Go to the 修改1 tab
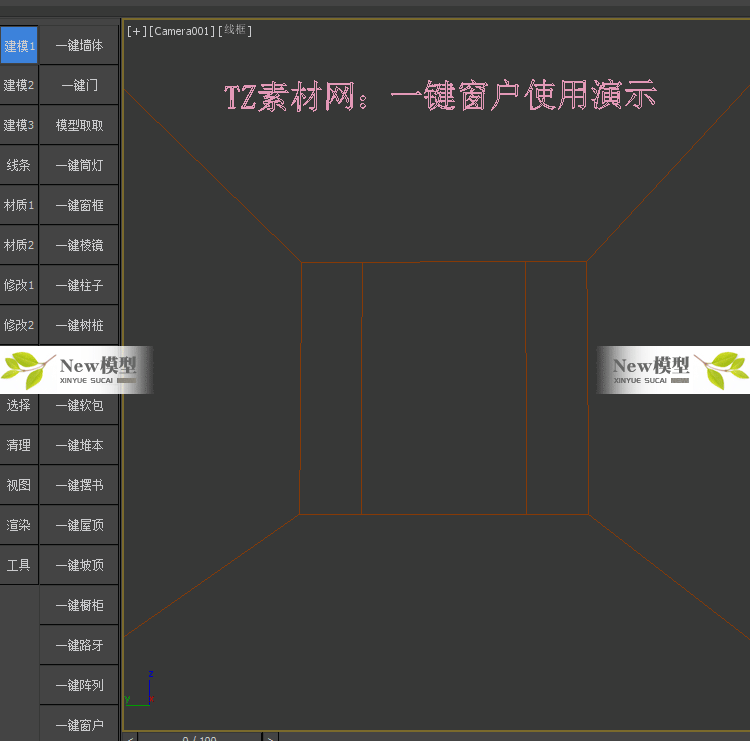The width and height of the screenshot is (750, 741). coord(19,285)
